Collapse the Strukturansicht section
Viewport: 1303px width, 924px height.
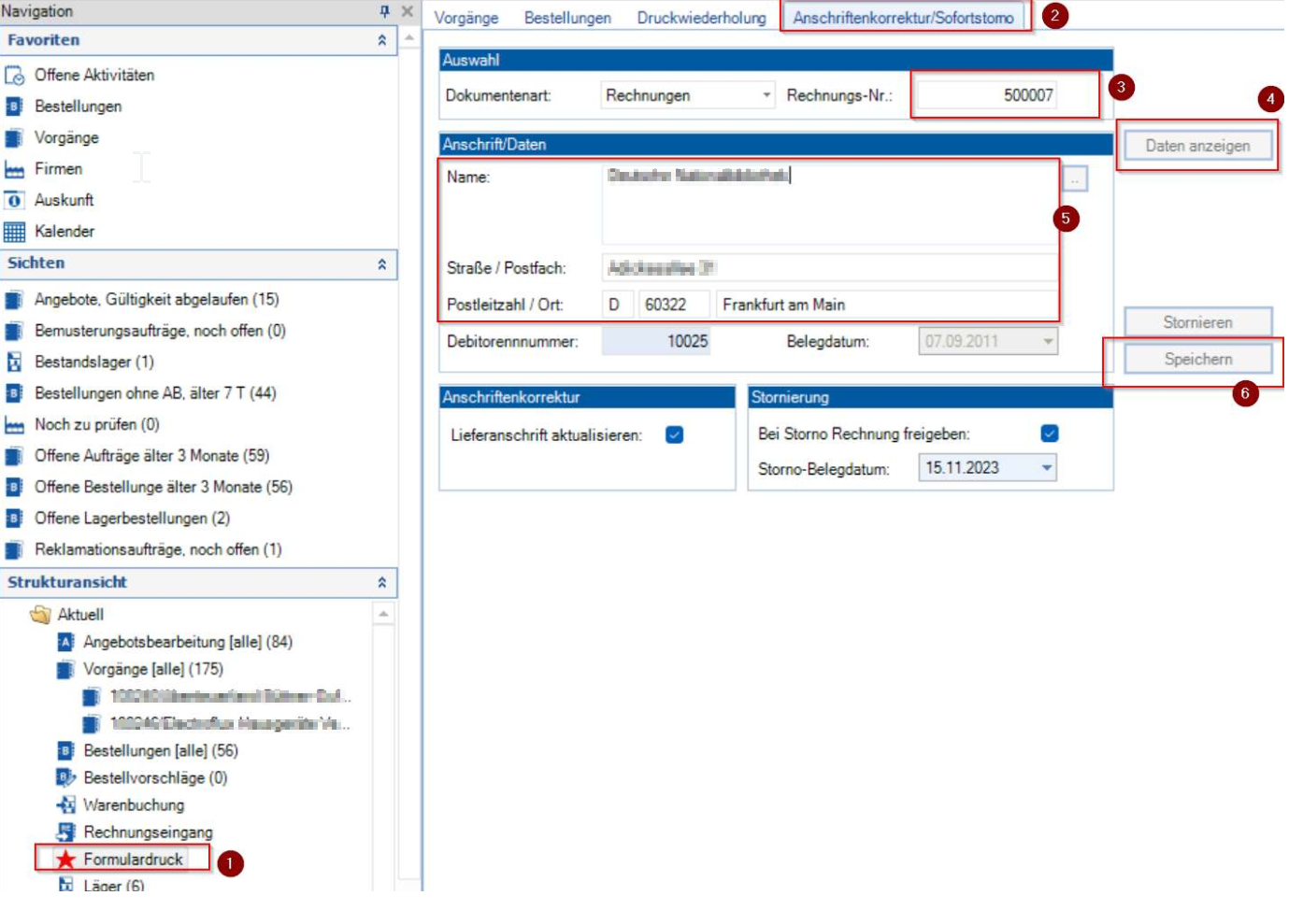(381, 583)
